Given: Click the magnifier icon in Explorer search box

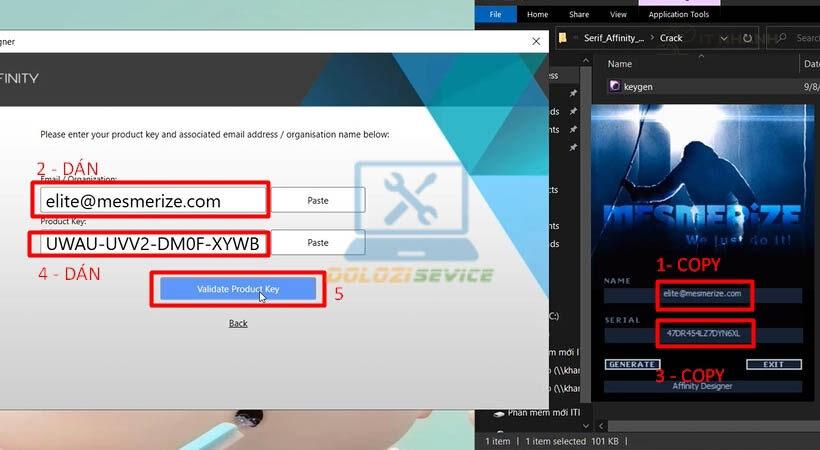Looking at the screenshot, I should pyautogui.click(x=782, y=38).
